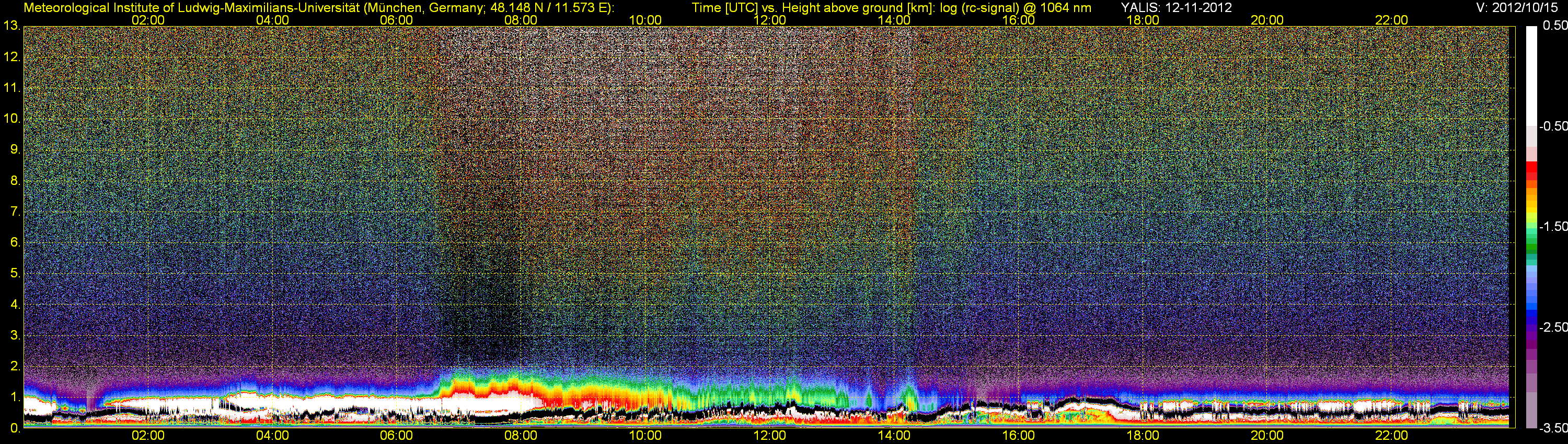
Task: Click the 20:00 label on the bottom time axis
Action: click(1267, 436)
